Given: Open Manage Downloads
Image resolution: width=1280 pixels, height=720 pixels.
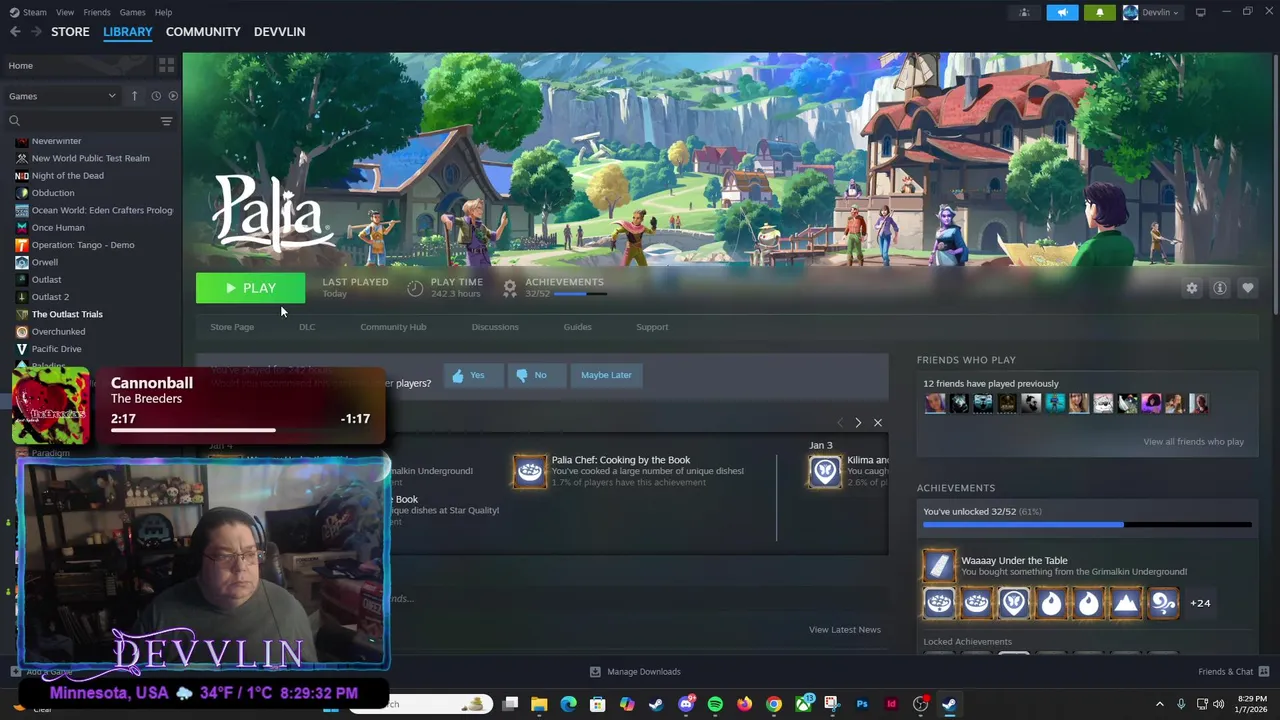Looking at the screenshot, I should point(635,672).
